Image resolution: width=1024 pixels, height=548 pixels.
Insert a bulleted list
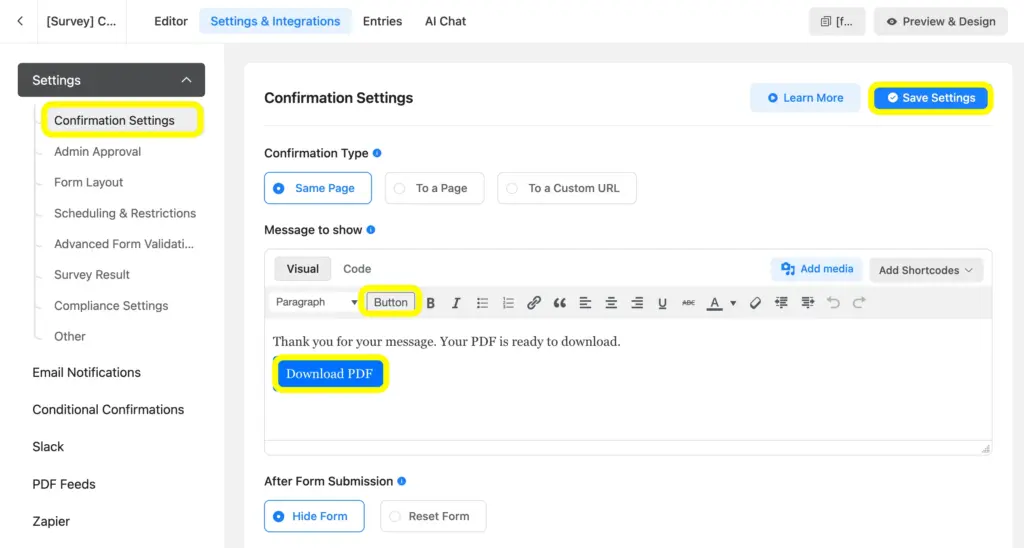coord(482,302)
